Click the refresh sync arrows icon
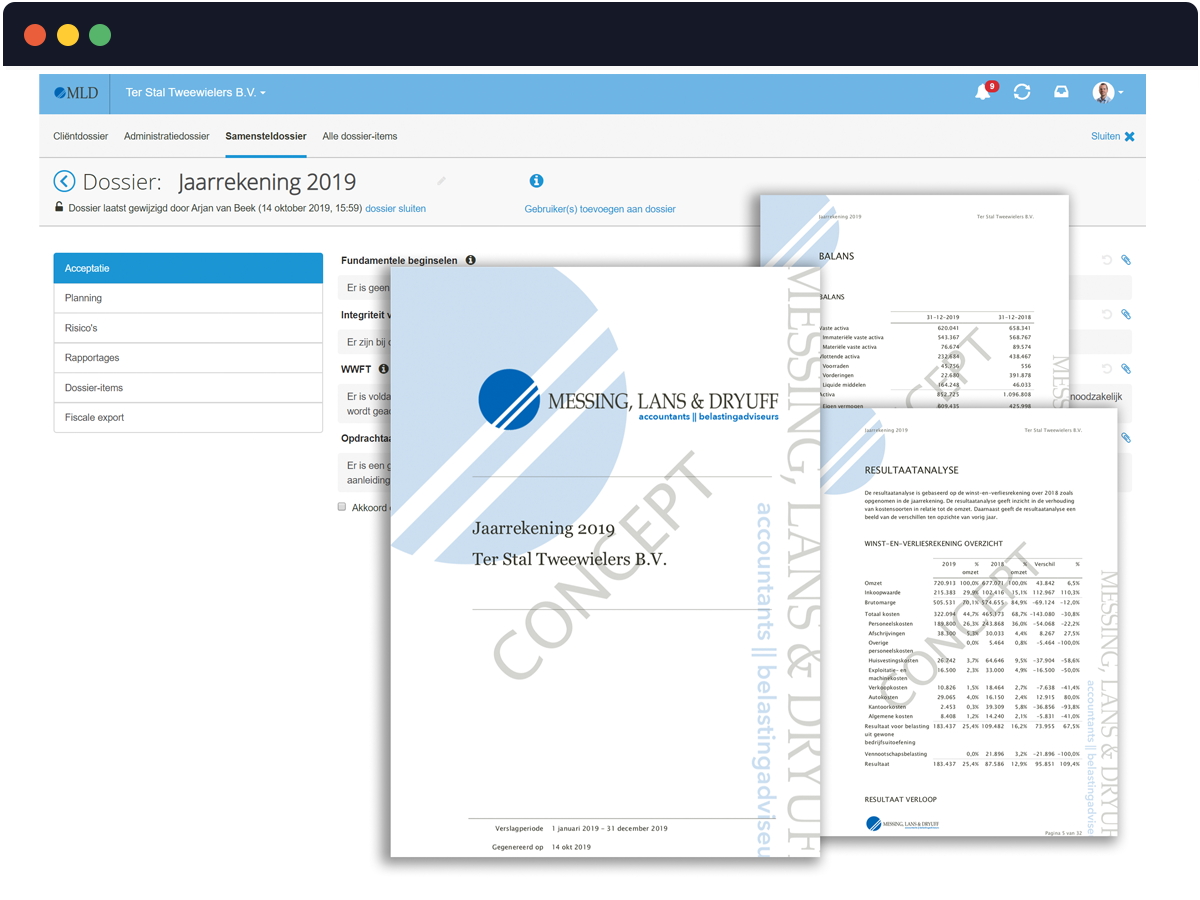Screen dimensions: 1200x900 coord(1022,92)
